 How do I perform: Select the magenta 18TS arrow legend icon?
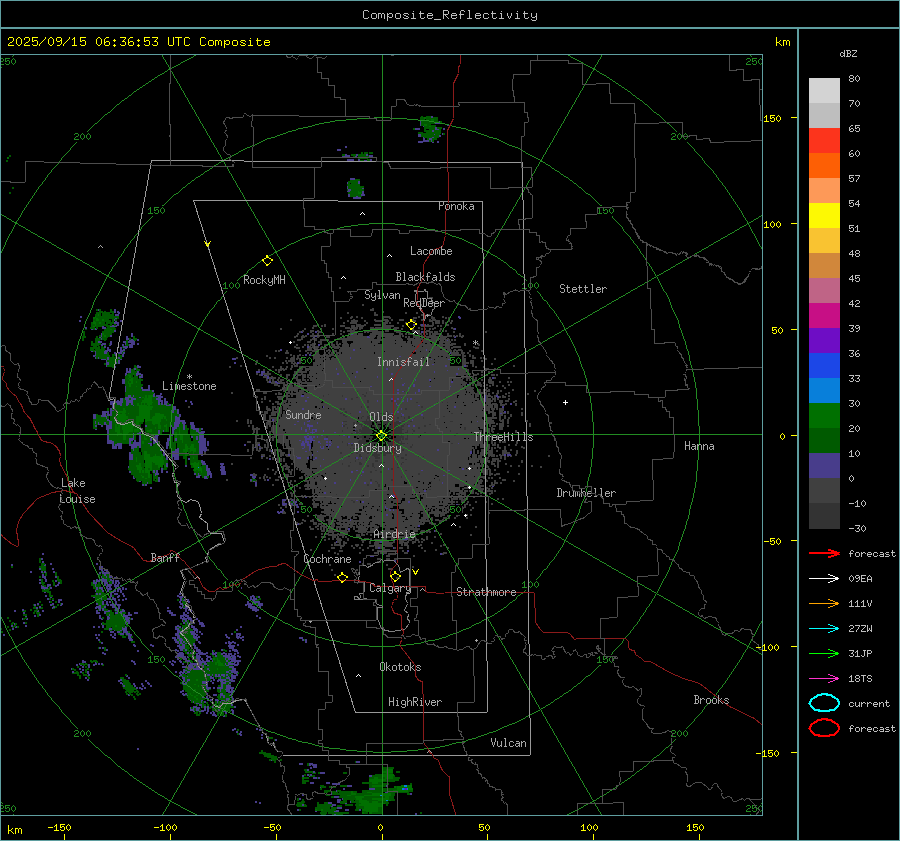pyautogui.click(x=824, y=679)
